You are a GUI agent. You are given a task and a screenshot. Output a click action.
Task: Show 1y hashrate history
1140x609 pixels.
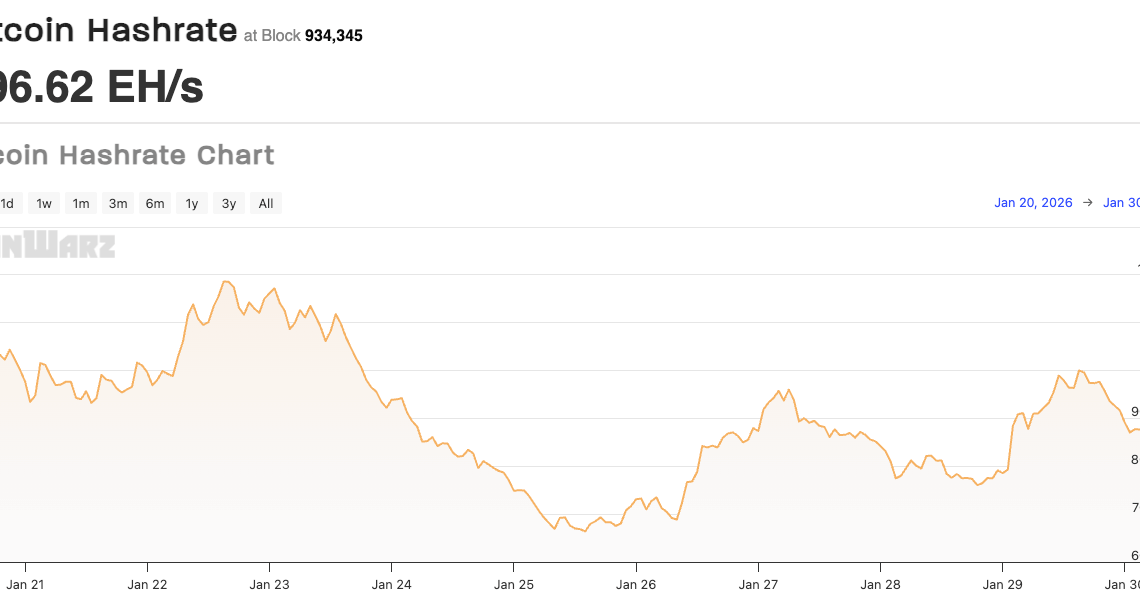(x=192, y=203)
